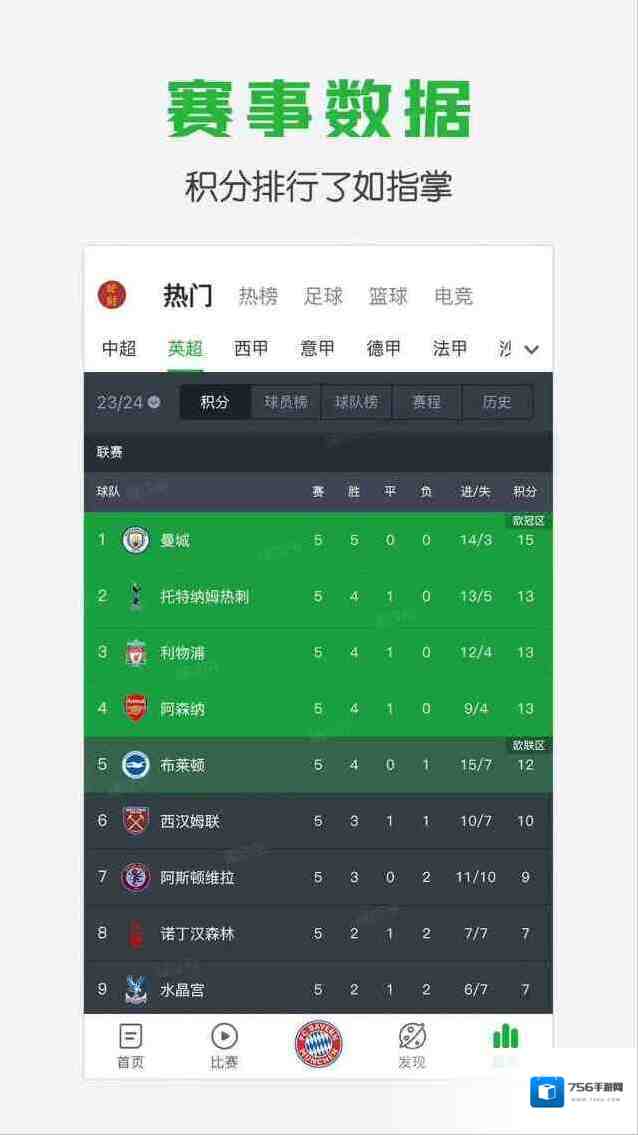Tap Liverpool club crest icon
The image size is (638, 1135).
[135, 653]
